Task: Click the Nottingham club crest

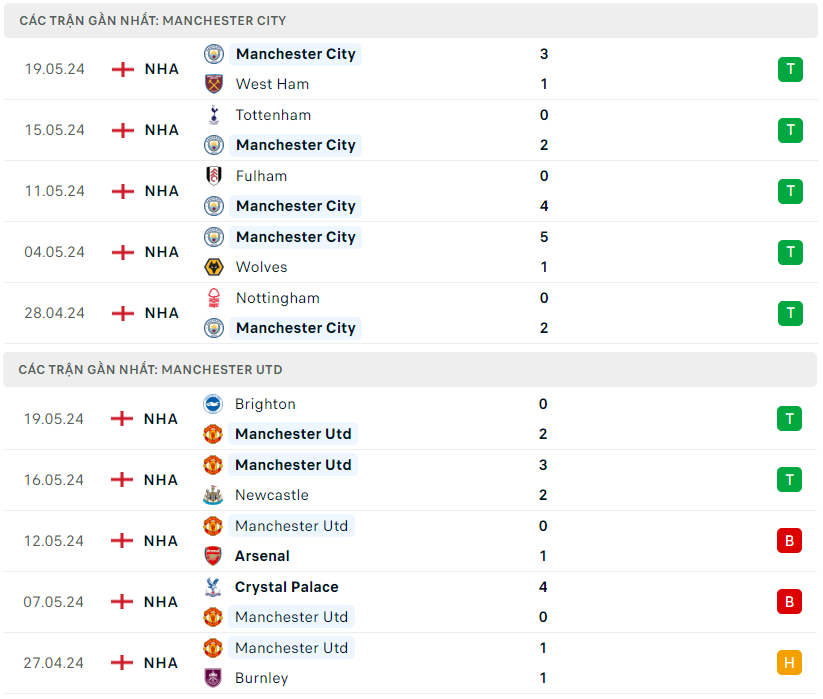Action: tap(213, 298)
